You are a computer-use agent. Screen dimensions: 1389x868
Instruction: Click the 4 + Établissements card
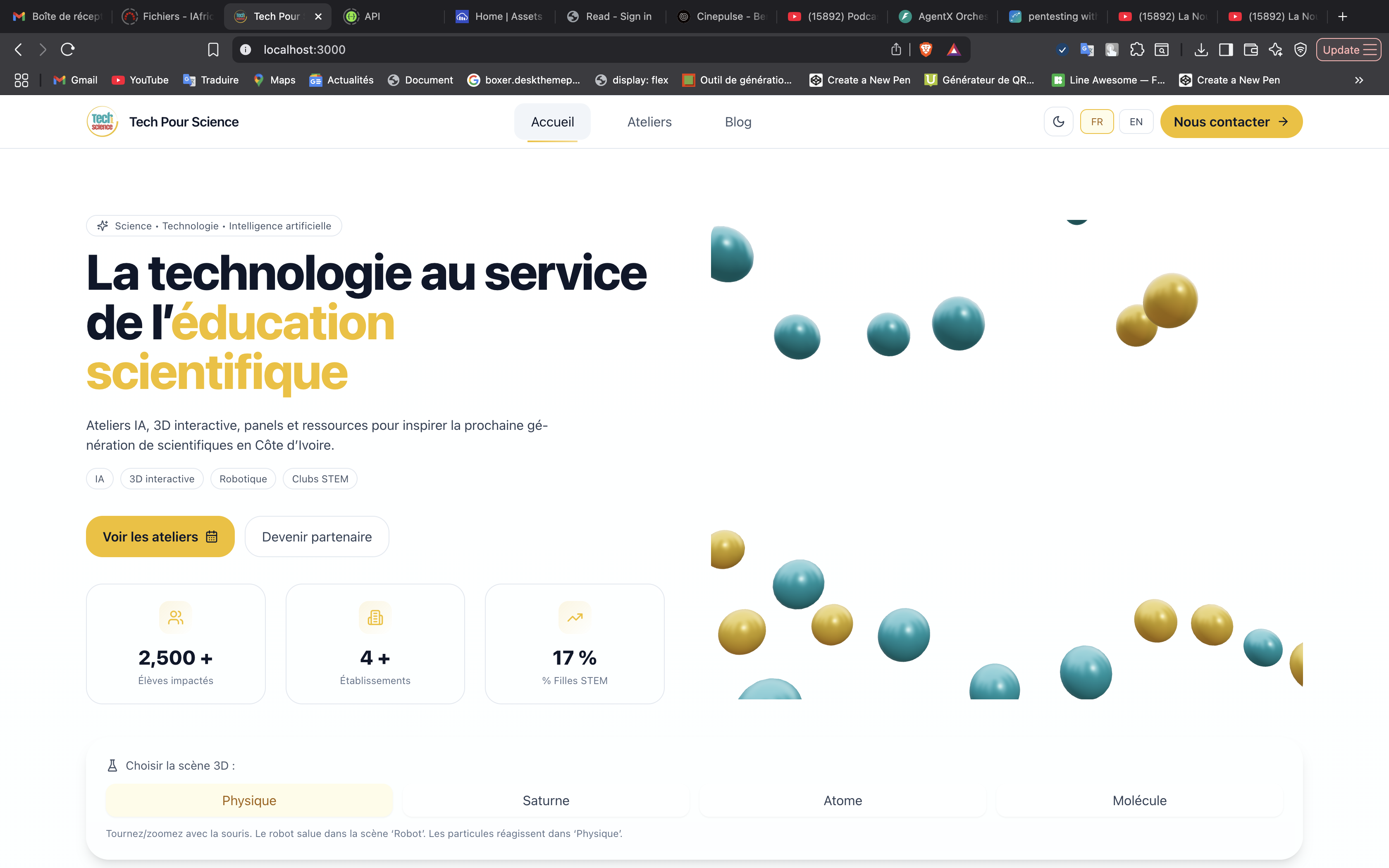[375, 644]
